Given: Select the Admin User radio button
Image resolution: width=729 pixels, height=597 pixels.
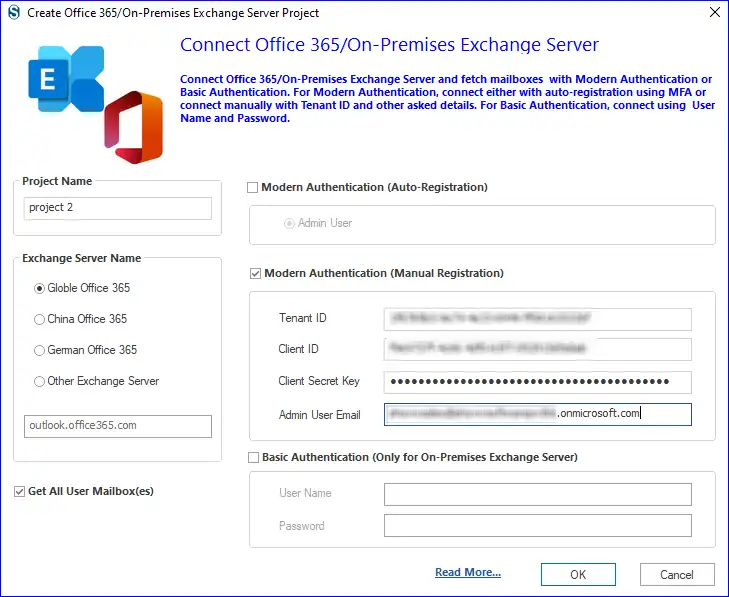Looking at the screenshot, I should [289, 224].
